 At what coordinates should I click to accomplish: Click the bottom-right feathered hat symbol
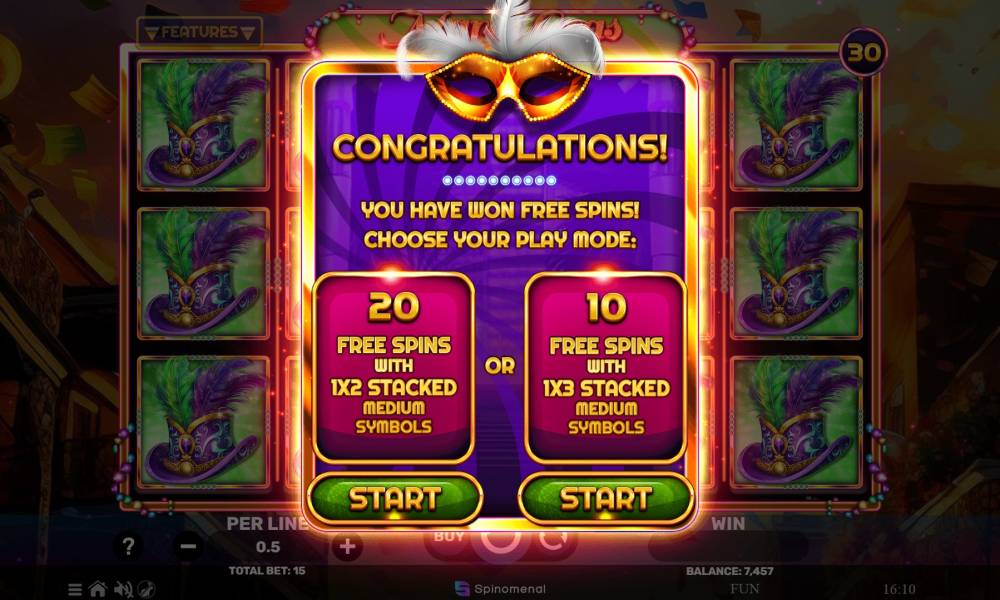[796, 421]
